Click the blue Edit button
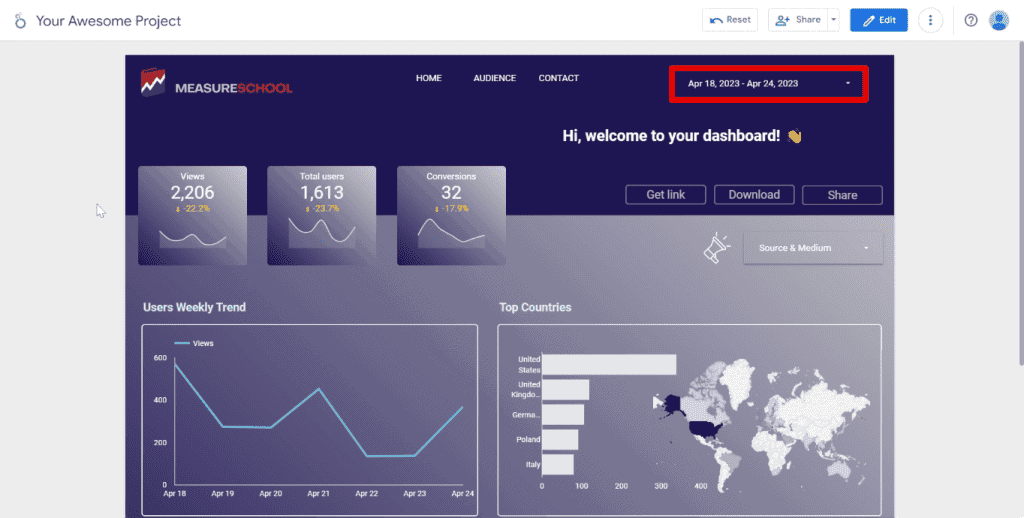 coord(878,20)
